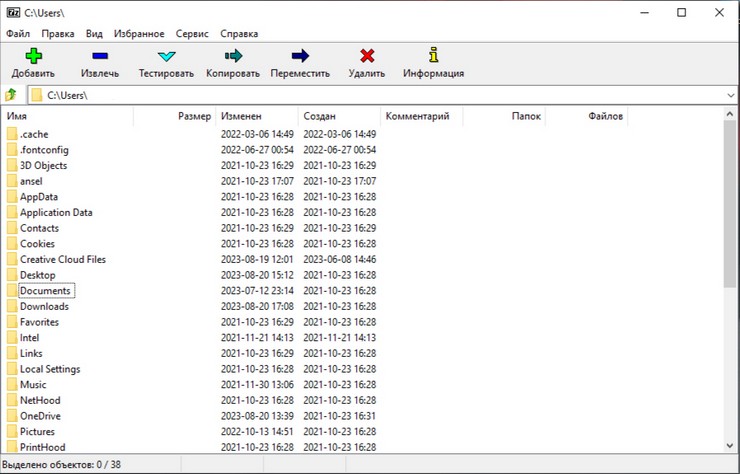740x474 pixels.
Task: Click the blue minus Извлечь icon
Action: coord(100,56)
